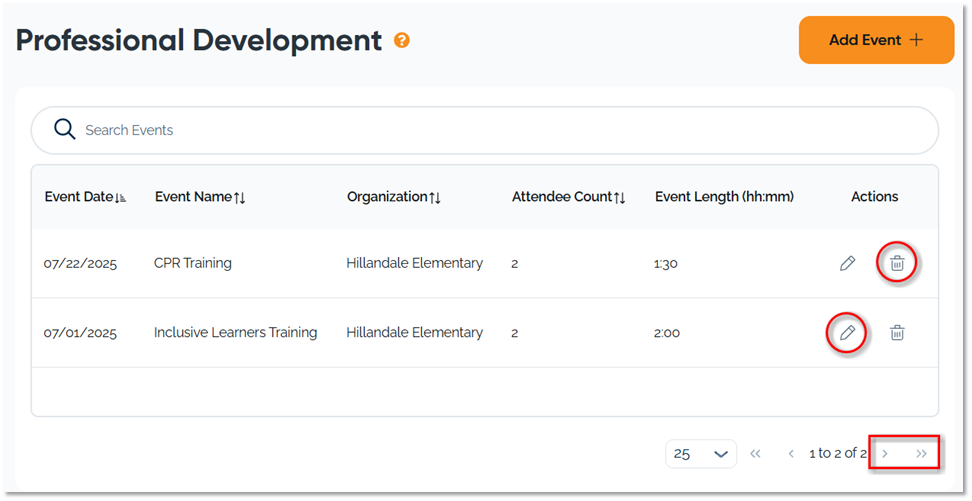
Task: Jump to the last page arrow
Action: click(921, 454)
